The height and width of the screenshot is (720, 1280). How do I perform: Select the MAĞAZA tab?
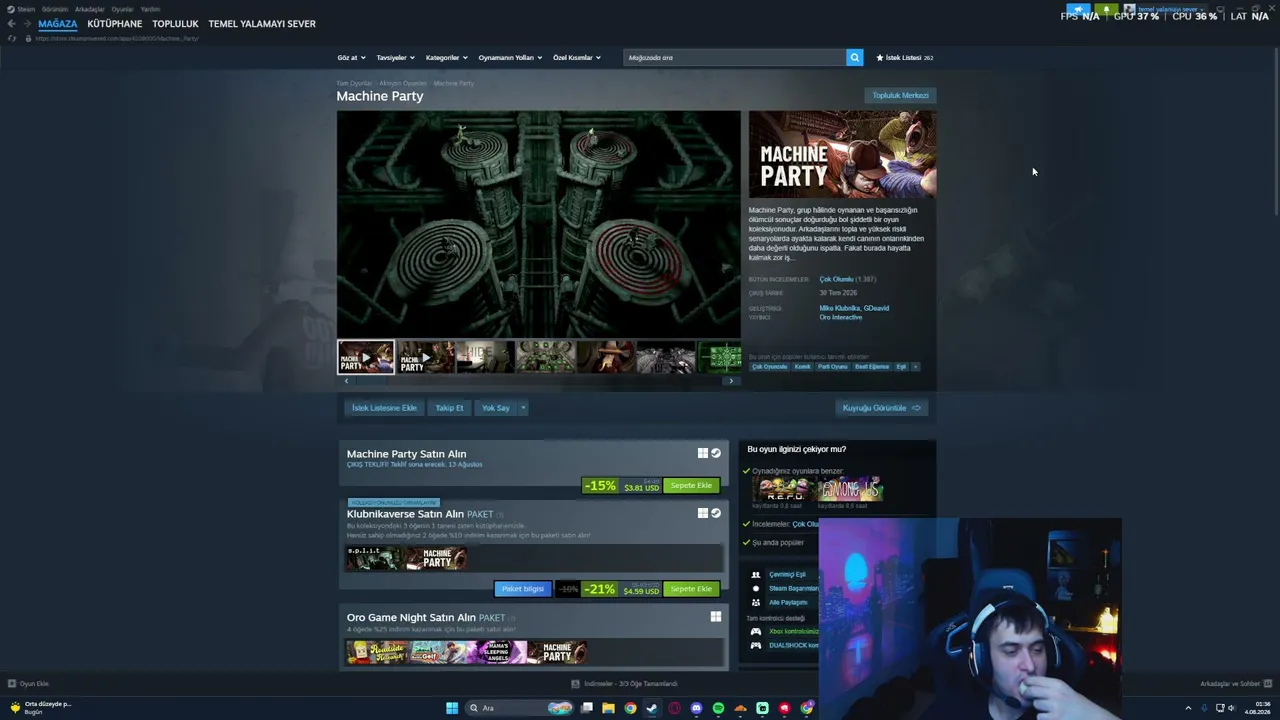pyautogui.click(x=57, y=24)
